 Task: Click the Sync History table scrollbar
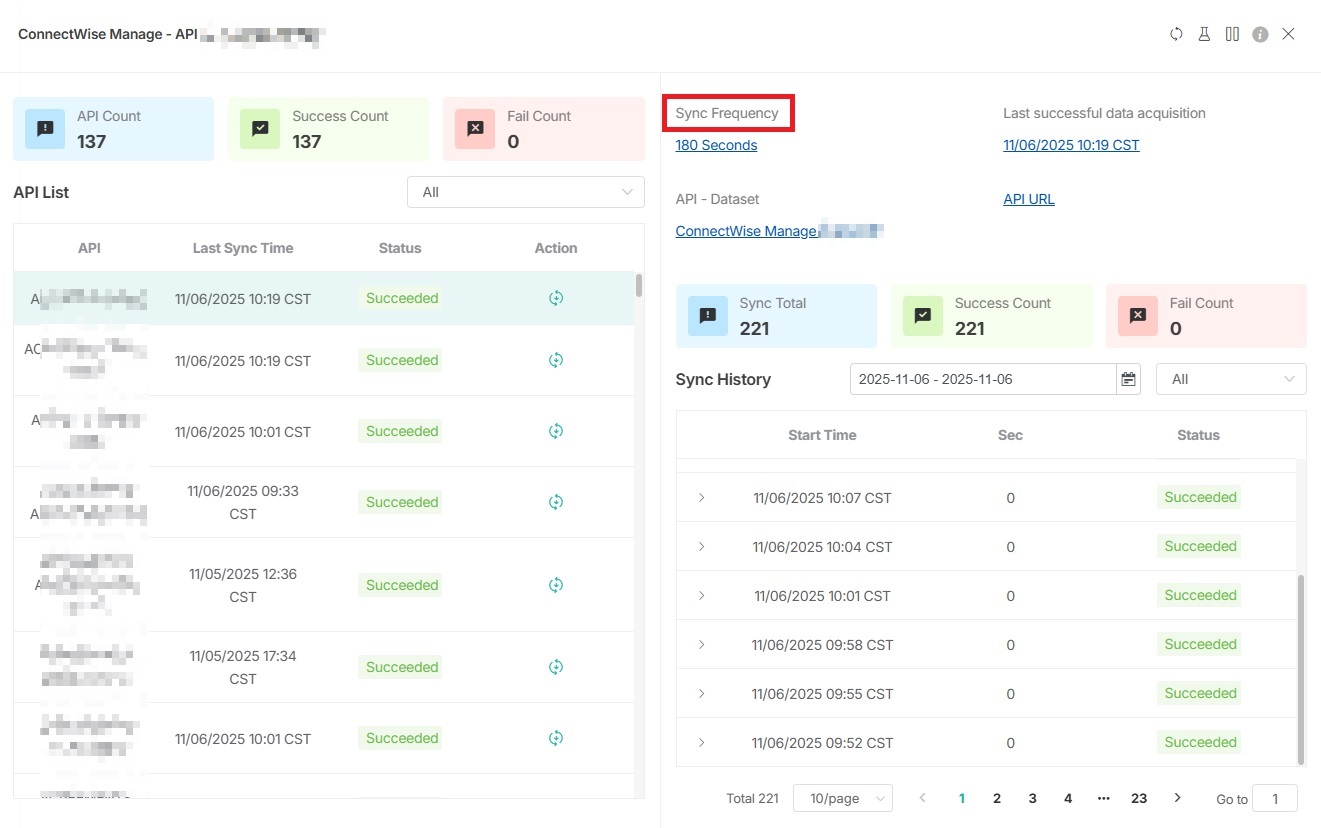pyautogui.click(x=1300, y=668)
